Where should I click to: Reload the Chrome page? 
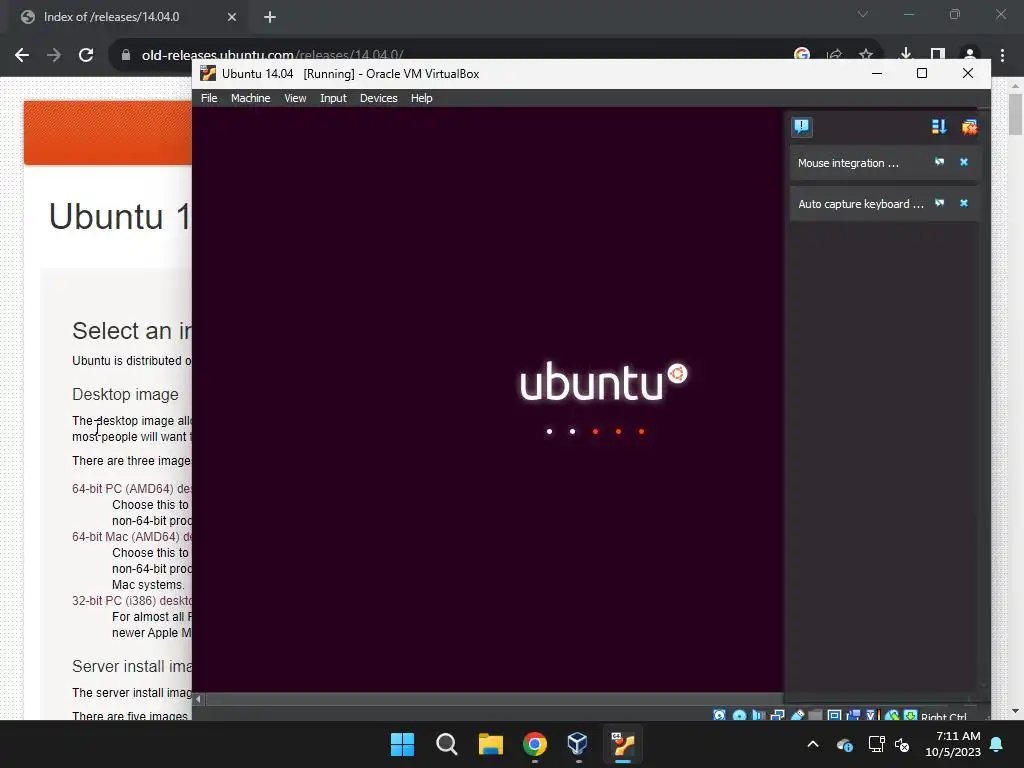(x=86, y=55)
